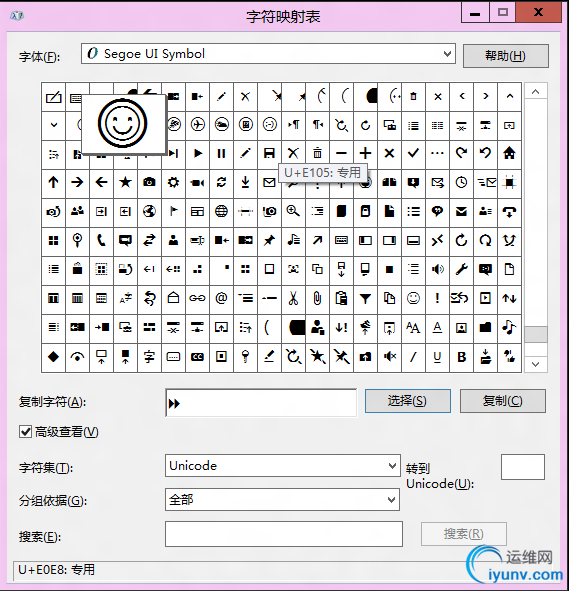Click the 转到 Unicode input box
The image size is (569, 591).
pyautogui.click(x=523, y=467)
